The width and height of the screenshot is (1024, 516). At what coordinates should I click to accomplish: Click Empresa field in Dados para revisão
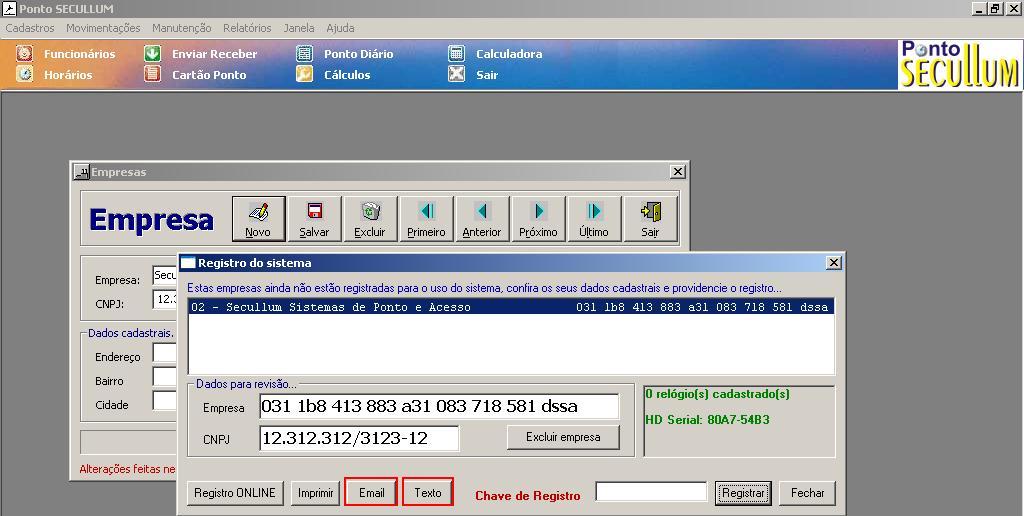coord(439,406)
